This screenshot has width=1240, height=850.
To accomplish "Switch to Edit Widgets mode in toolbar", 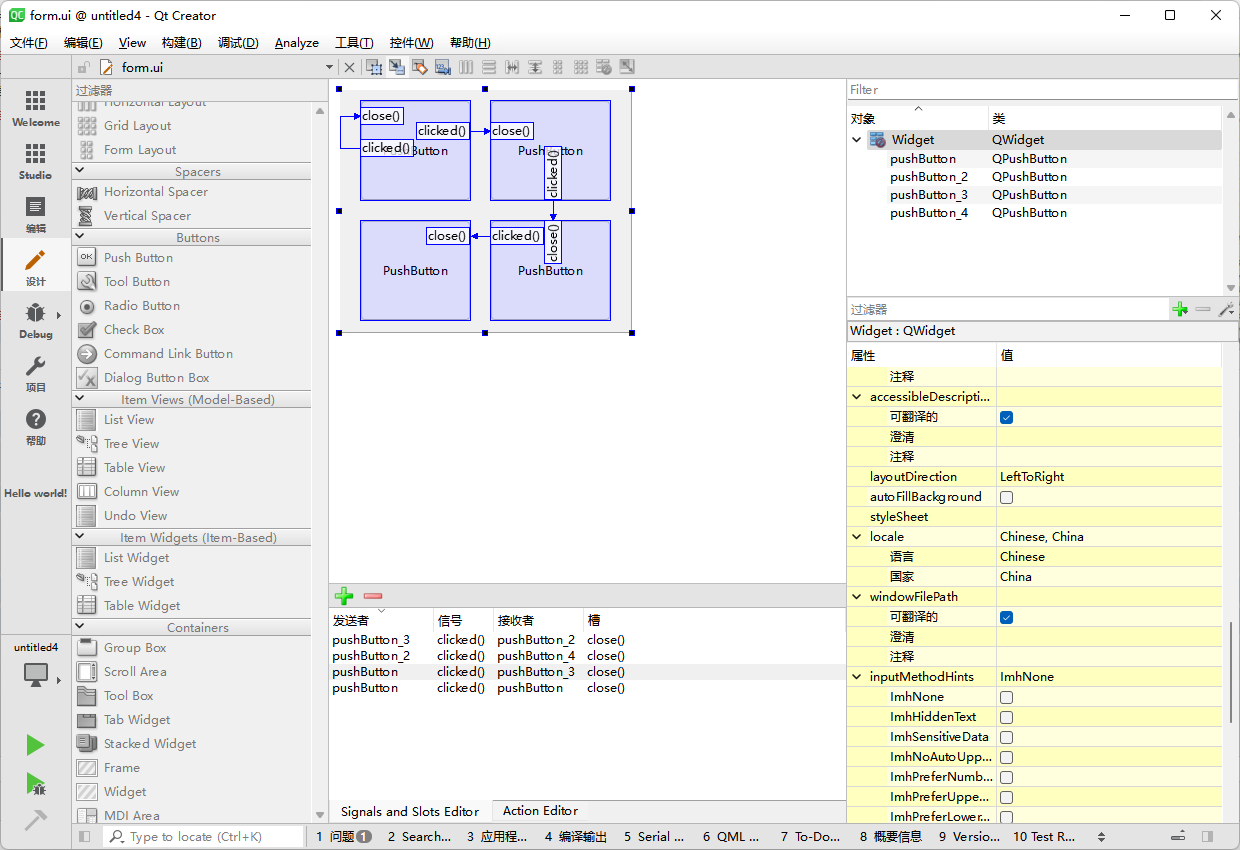I will coord(374,67).
